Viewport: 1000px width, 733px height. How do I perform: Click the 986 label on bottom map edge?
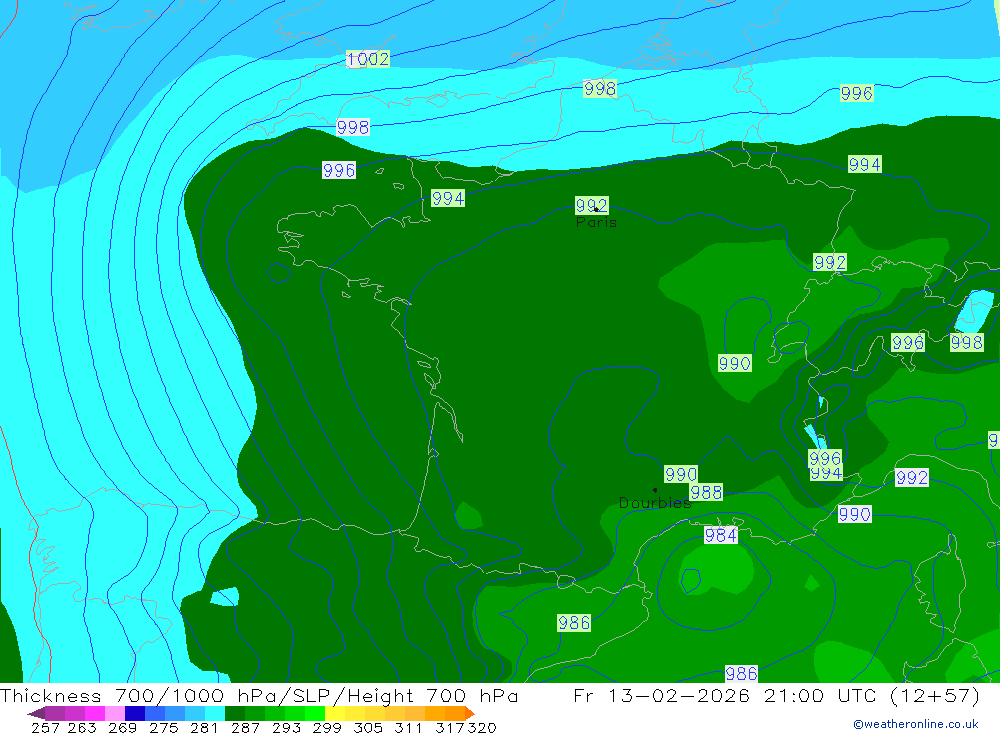coord(741,673)
